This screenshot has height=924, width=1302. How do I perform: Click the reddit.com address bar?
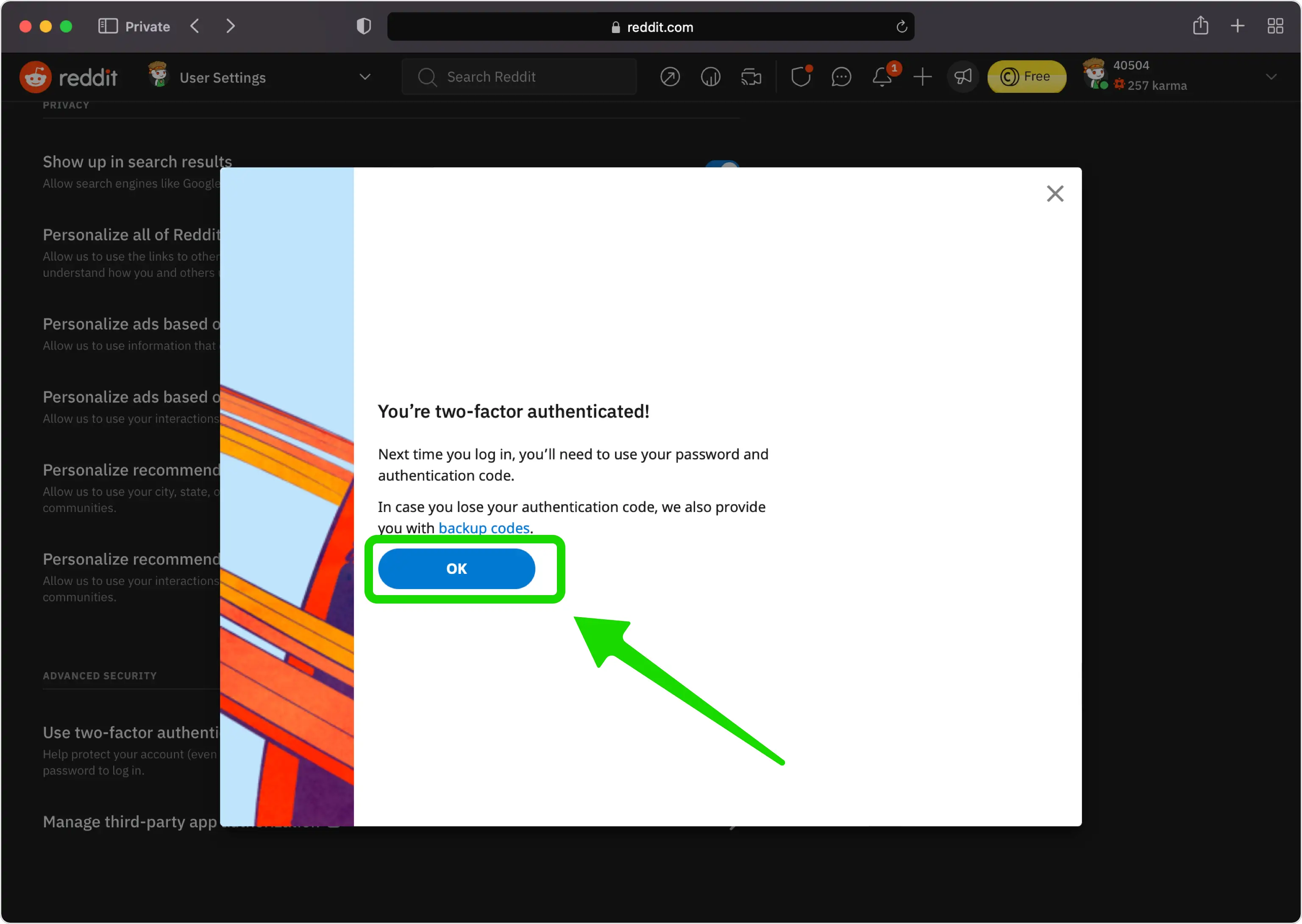click(x=650, y=27)
